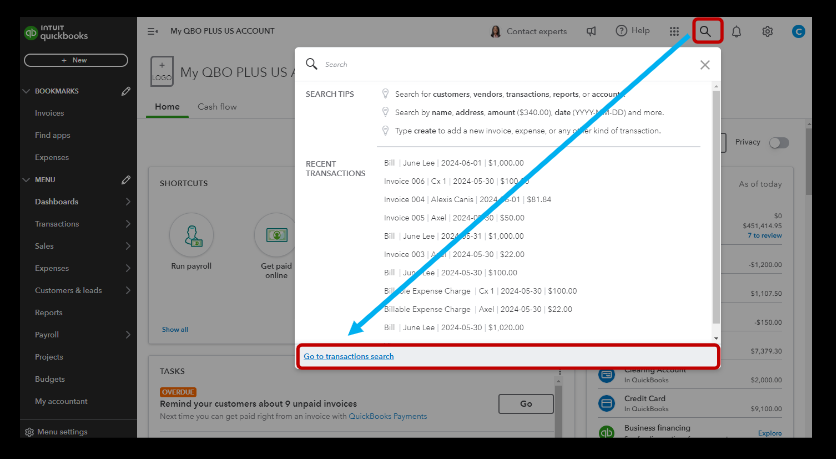Collapse the BOOKMARKS section
Image resolution: width=836 pixels, height=459 pixels.
pyautogui.click(x=26, y=91)
